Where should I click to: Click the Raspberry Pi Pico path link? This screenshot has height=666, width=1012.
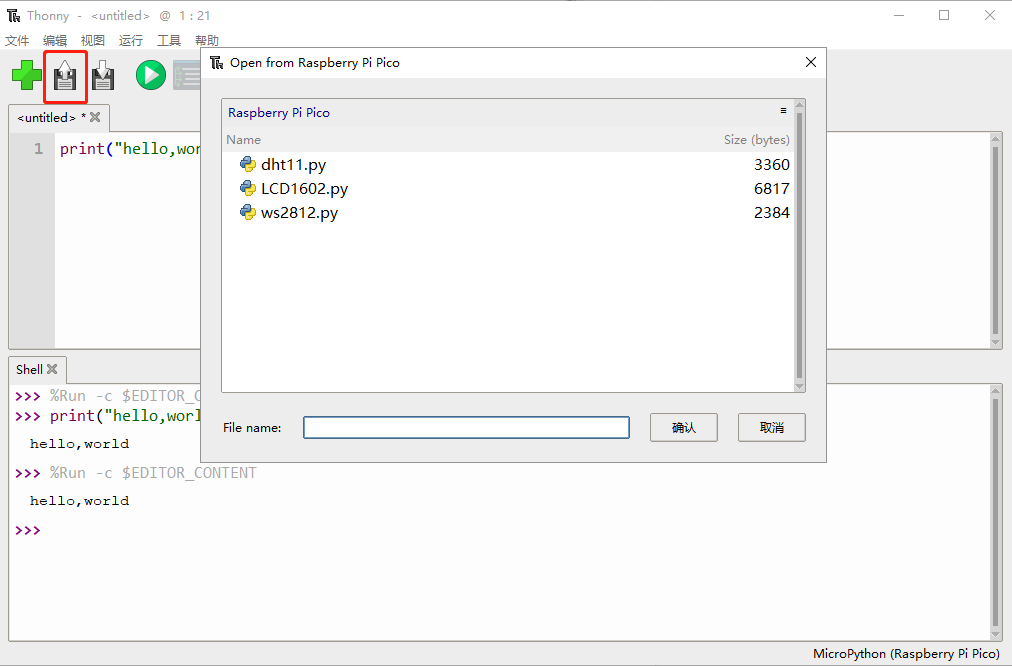(x=279, y=112)
